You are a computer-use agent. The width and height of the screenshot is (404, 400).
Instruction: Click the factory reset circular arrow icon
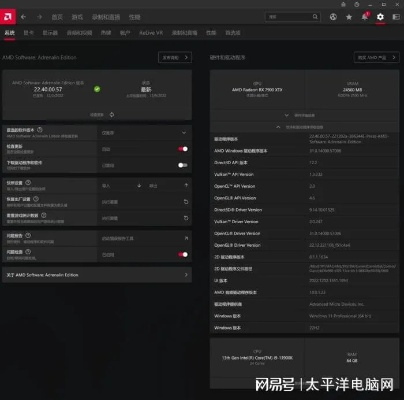186,202
